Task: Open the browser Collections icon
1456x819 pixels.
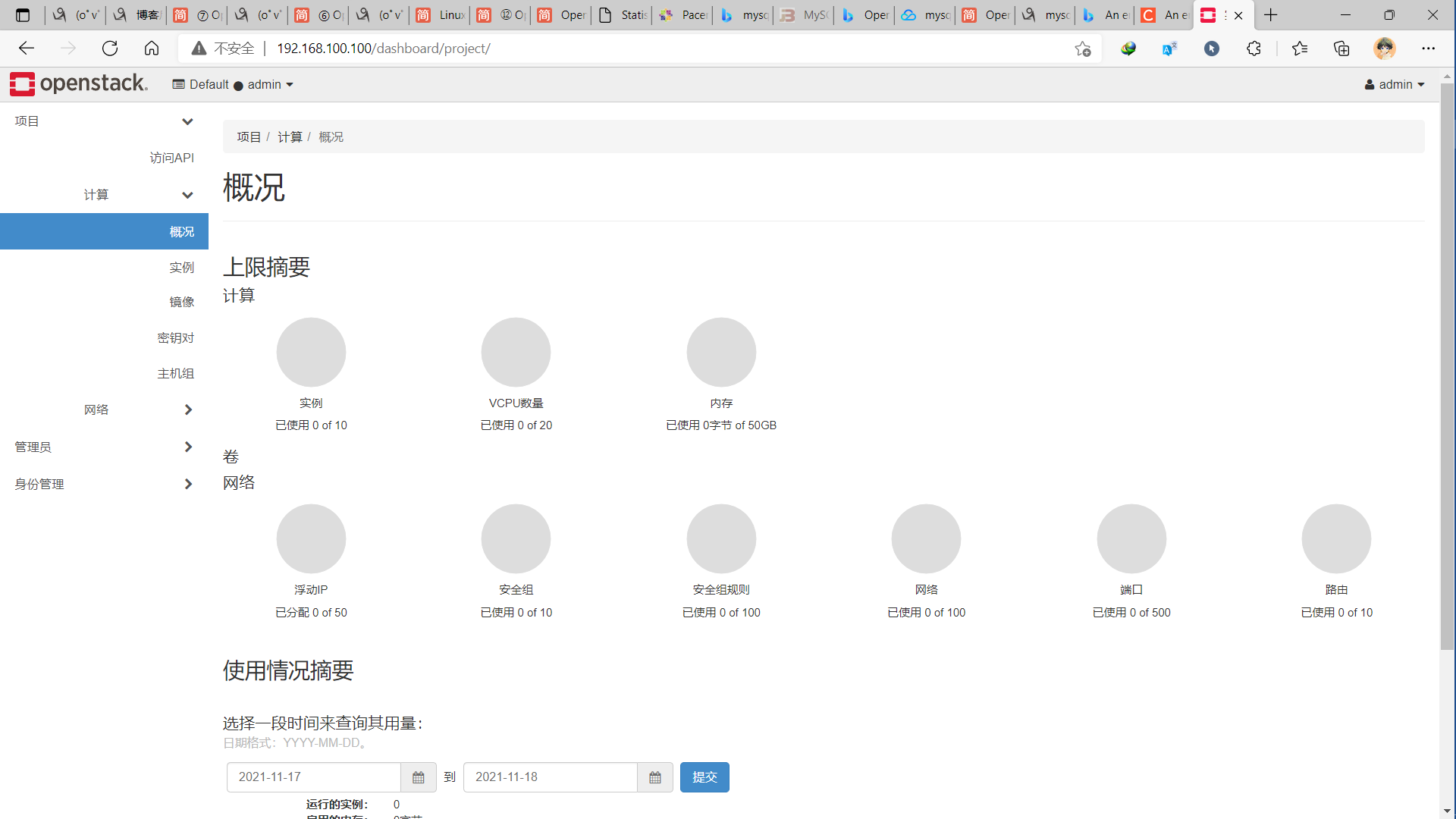Action: (x=1341, y=49)
